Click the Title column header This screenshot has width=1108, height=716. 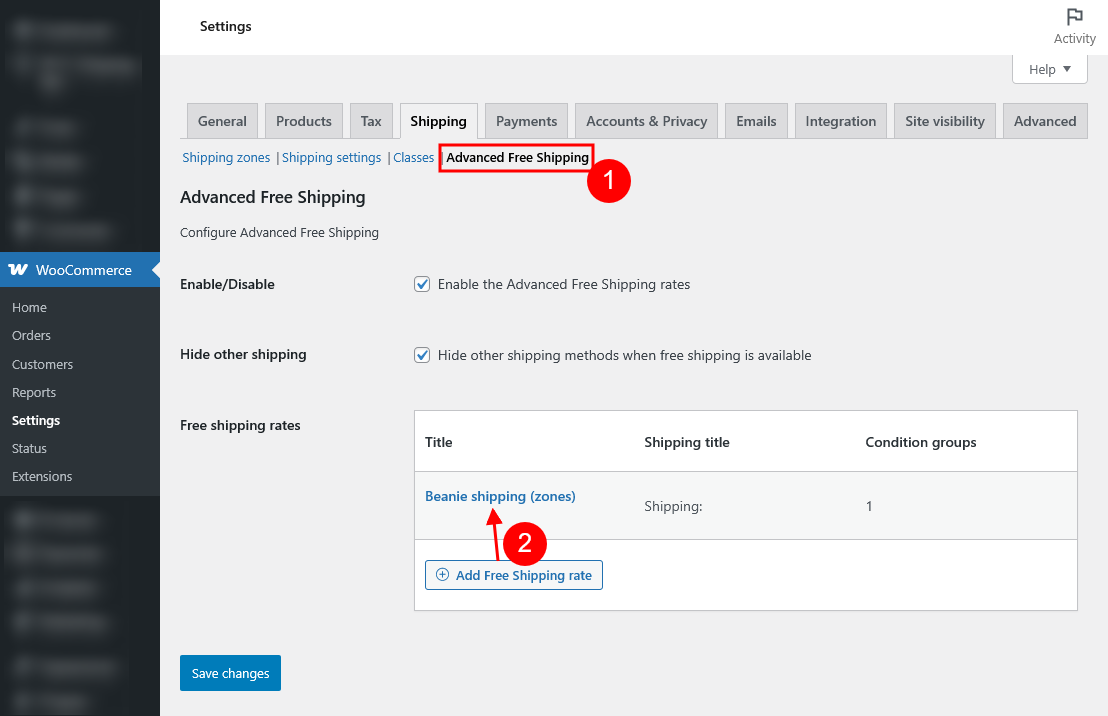coord(439,442)
